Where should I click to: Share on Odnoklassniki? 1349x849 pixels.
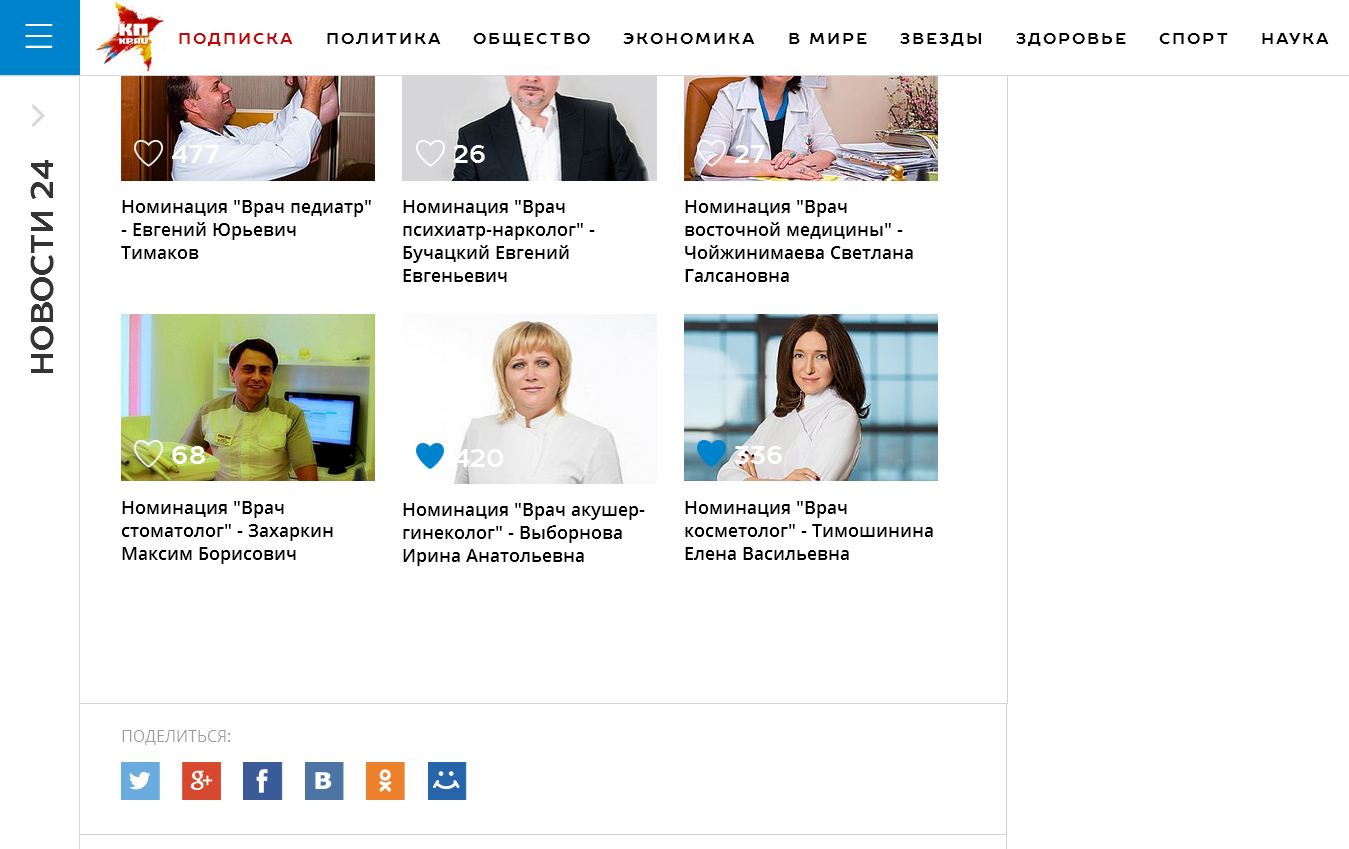(x=385, y=781)
